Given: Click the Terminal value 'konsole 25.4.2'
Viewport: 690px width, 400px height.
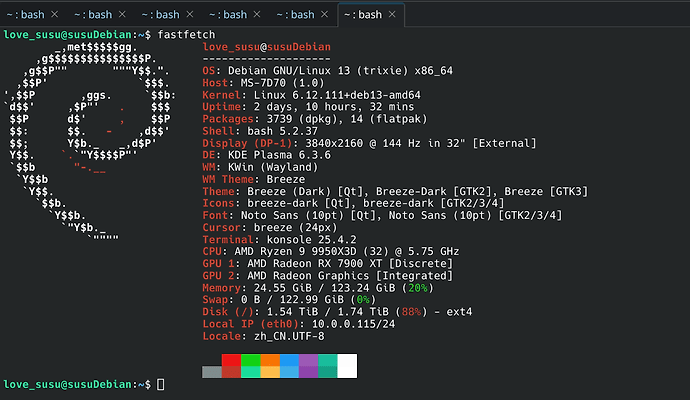Looking at the screenshot, I should pyautogui.click(x=312, y=240).
